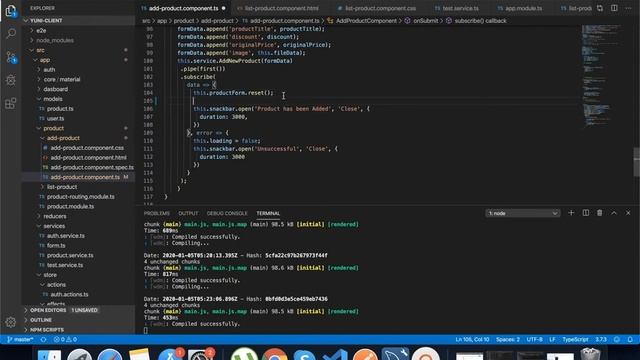Open Trash from the dock
The width and height of the screenshot is (640, 360).
click(590, 354)
